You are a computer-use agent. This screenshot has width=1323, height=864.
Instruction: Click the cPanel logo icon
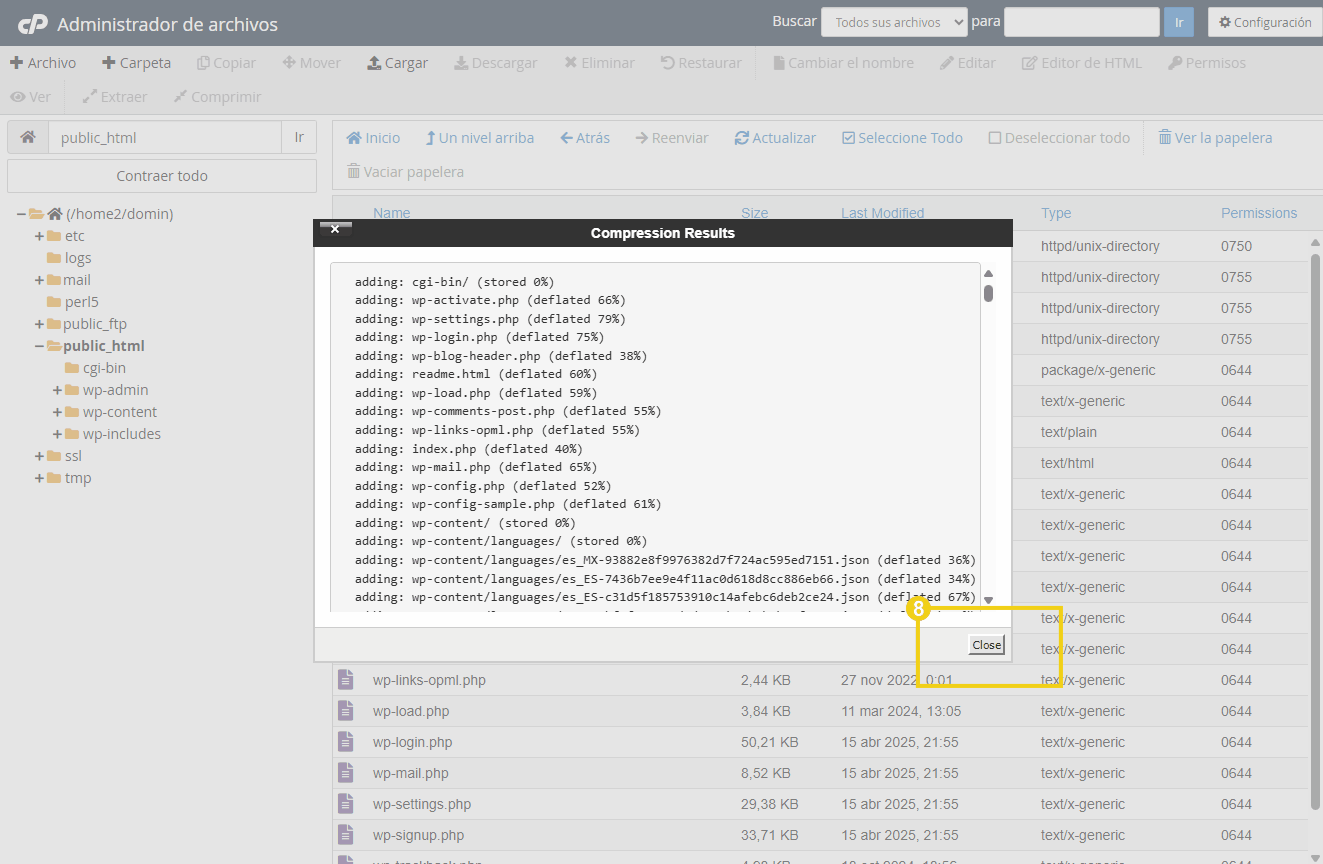coord(33,24)
